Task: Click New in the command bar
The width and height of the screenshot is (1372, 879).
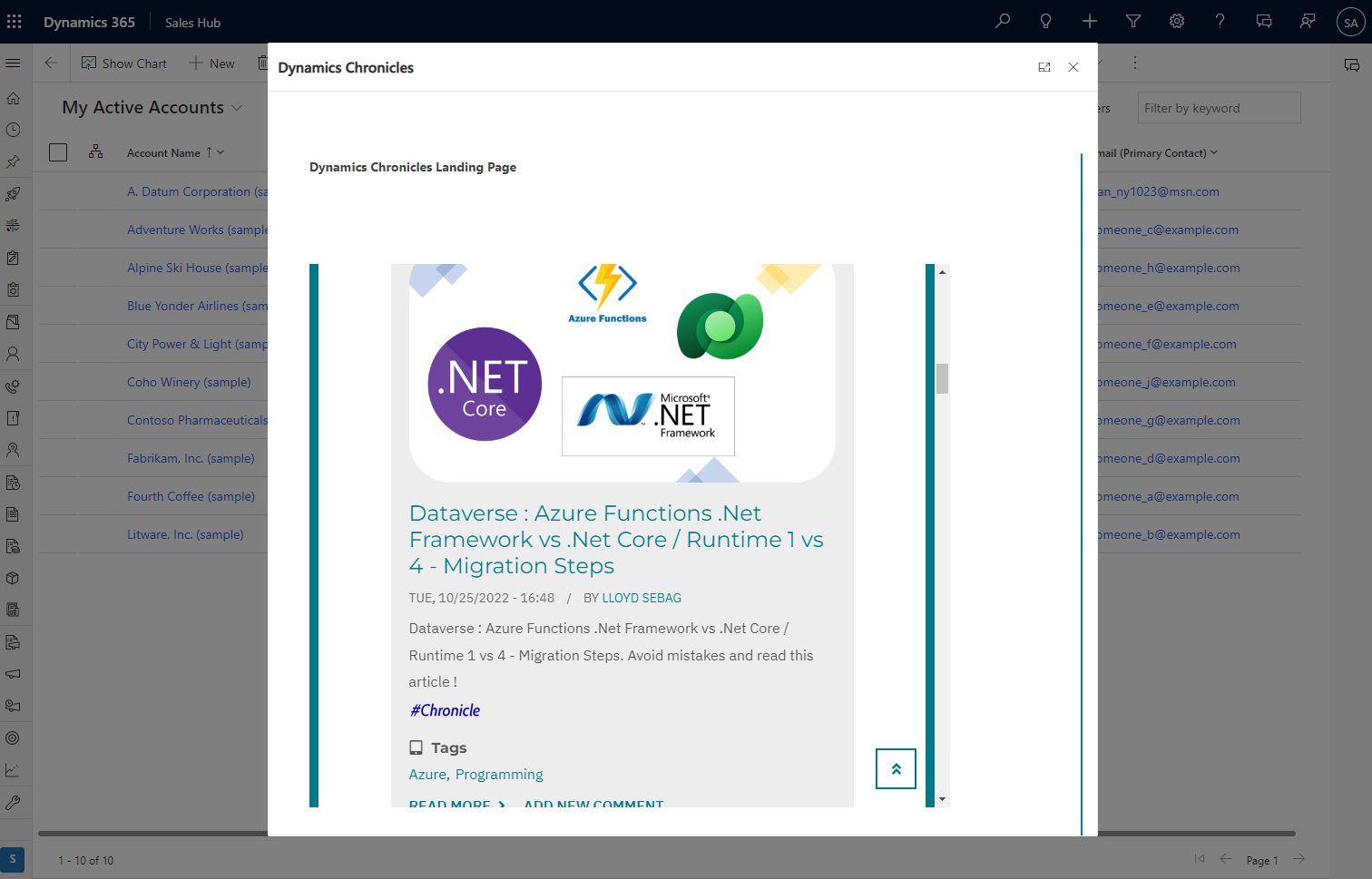Action: pos(211,63)
